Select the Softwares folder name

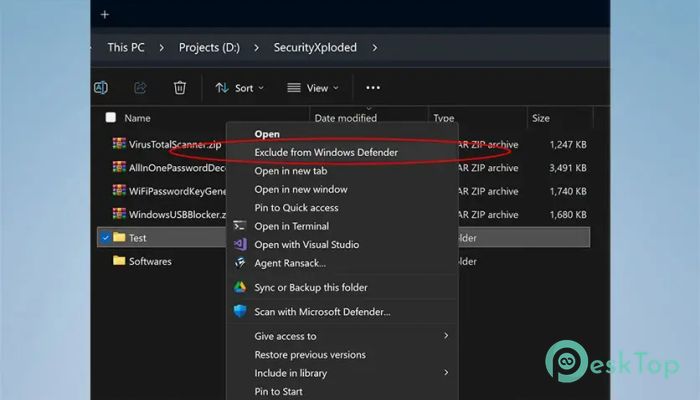click(x=150, y=261)
